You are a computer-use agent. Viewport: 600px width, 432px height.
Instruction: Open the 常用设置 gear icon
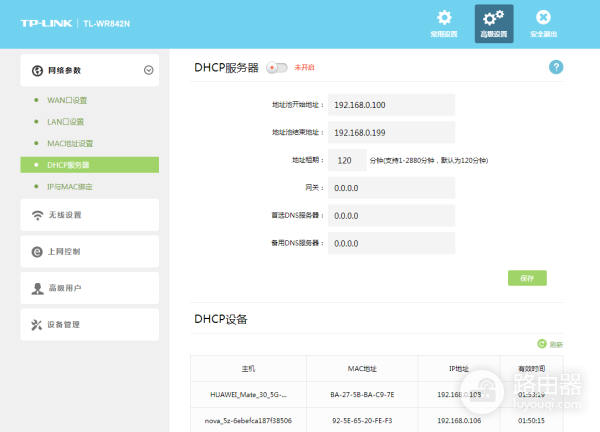coord(444,18)
